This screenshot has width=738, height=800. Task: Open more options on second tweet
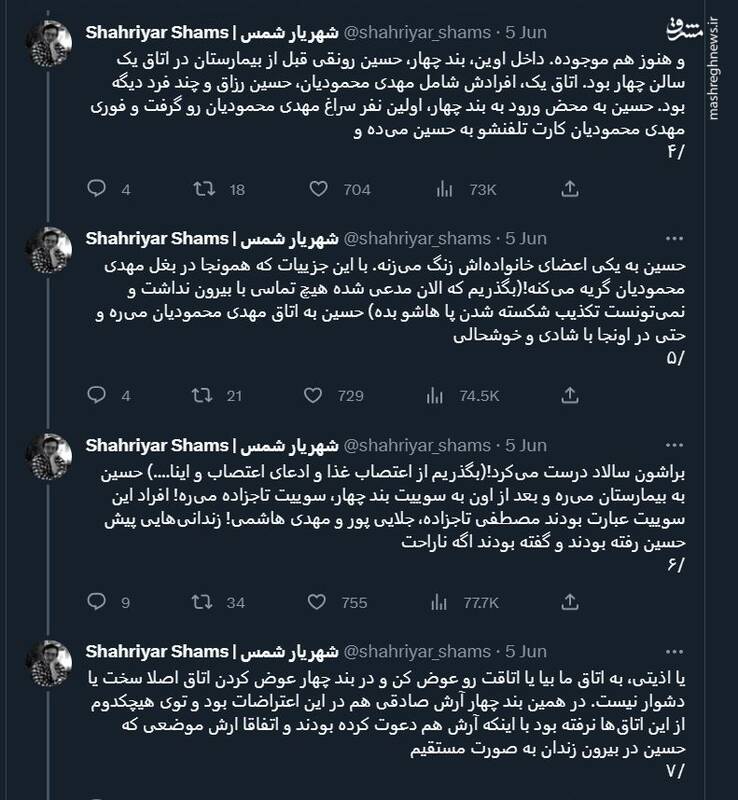tap(650, 238)
